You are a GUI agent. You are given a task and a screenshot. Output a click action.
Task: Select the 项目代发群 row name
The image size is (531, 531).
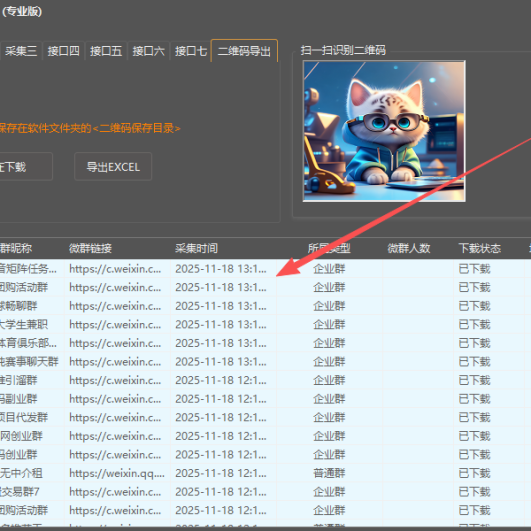coord(24,418)
